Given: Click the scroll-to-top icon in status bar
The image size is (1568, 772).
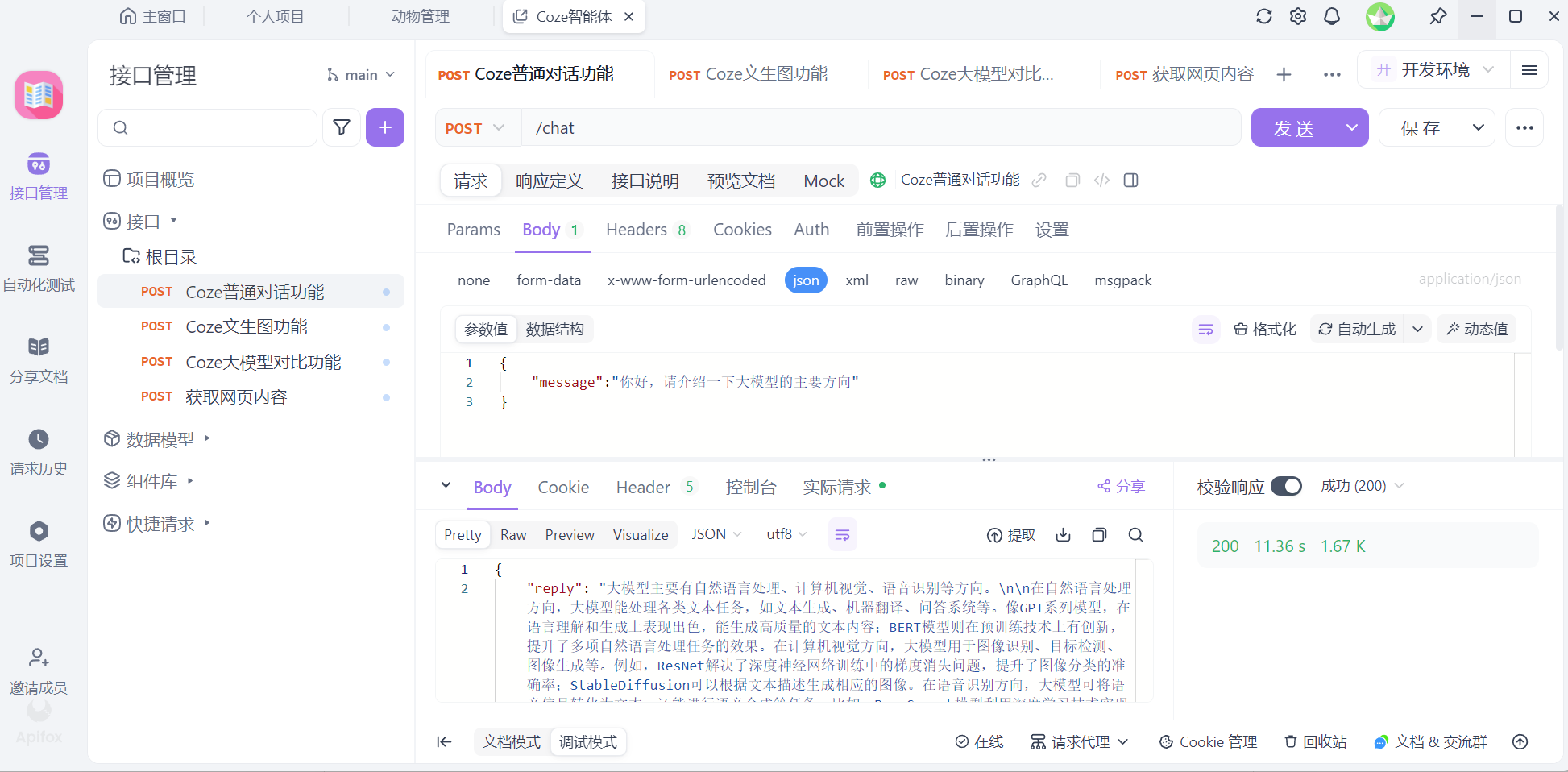Looking at the screenshot, I should click(x=1520, y=742).
